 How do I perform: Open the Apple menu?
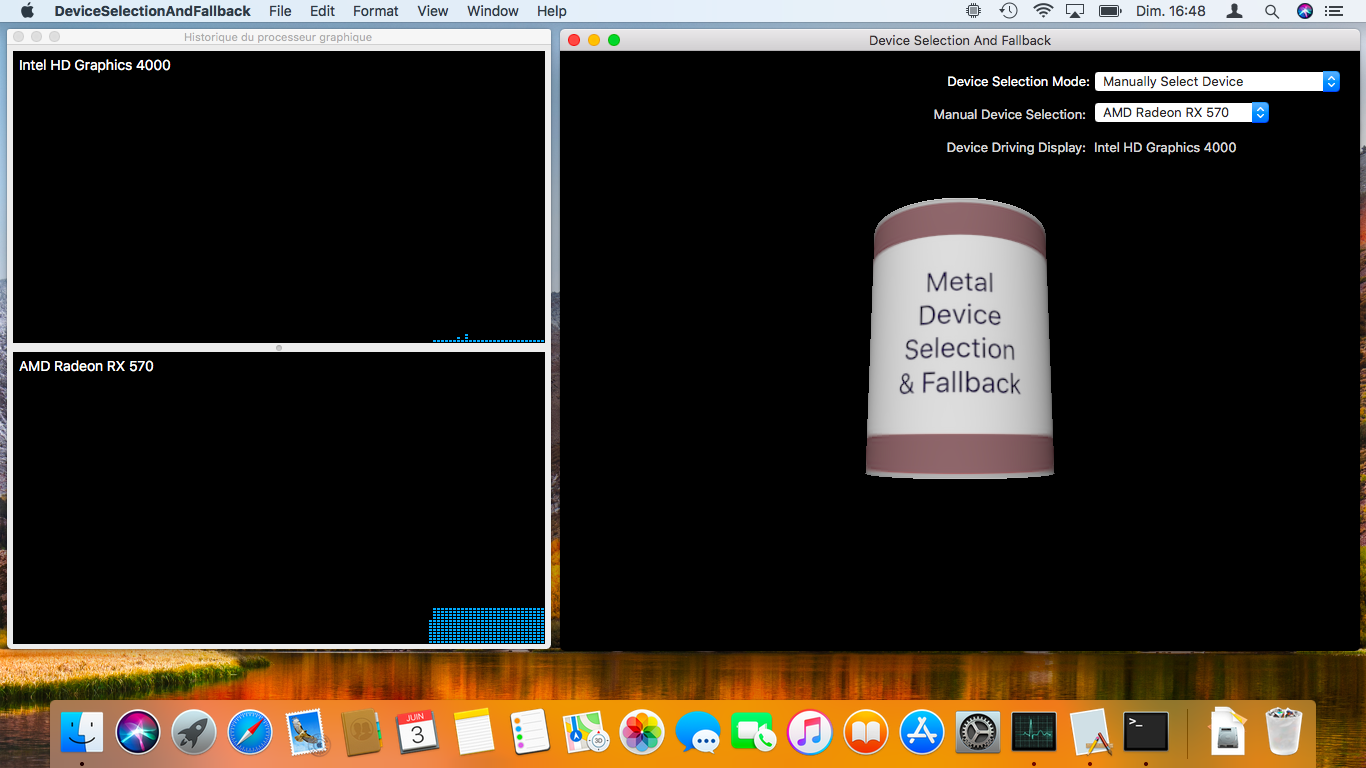pyautogui.click(x=27, y=11)
